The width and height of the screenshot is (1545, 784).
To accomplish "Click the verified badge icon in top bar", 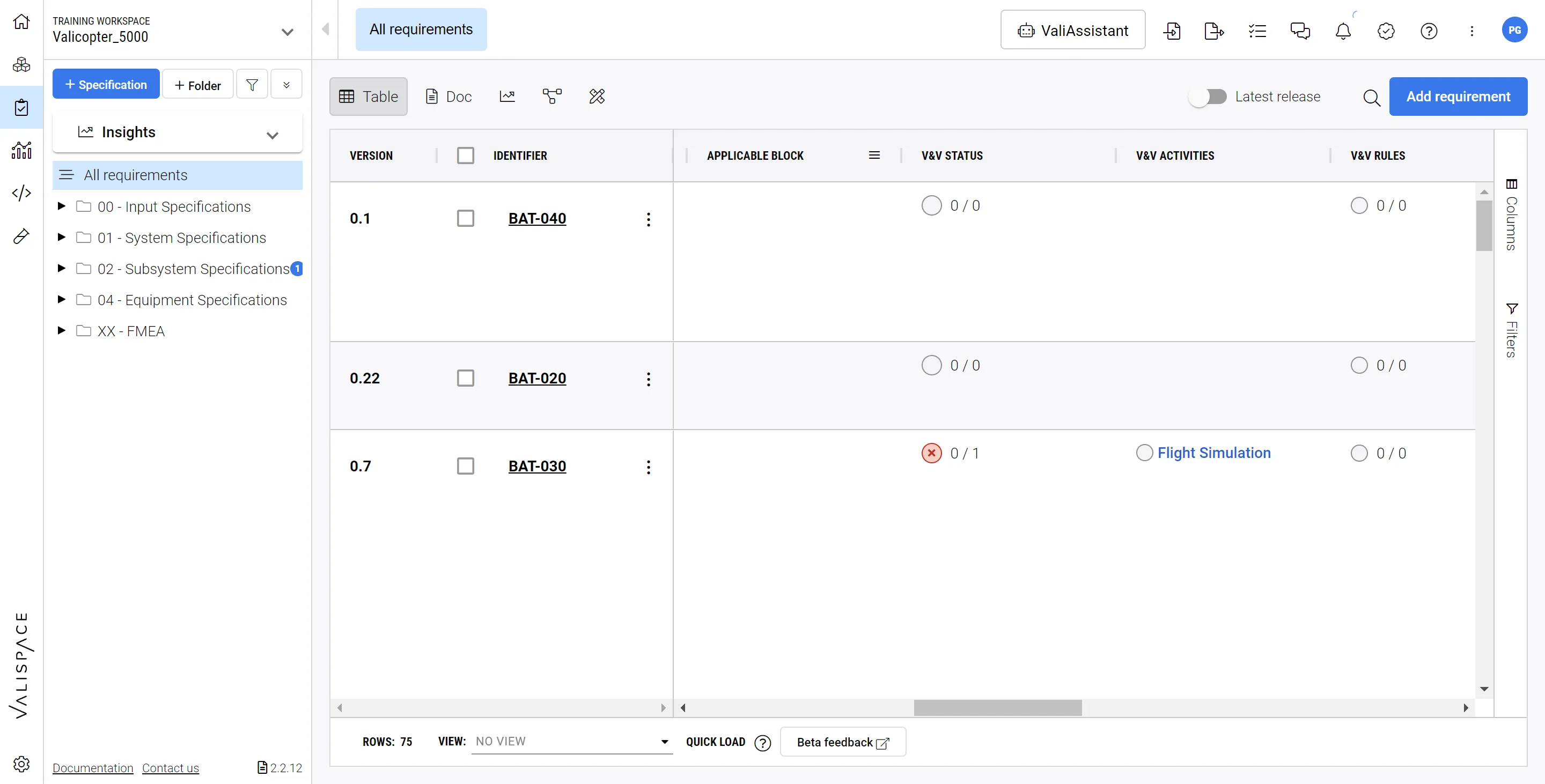I will [x=1386, y=31].
